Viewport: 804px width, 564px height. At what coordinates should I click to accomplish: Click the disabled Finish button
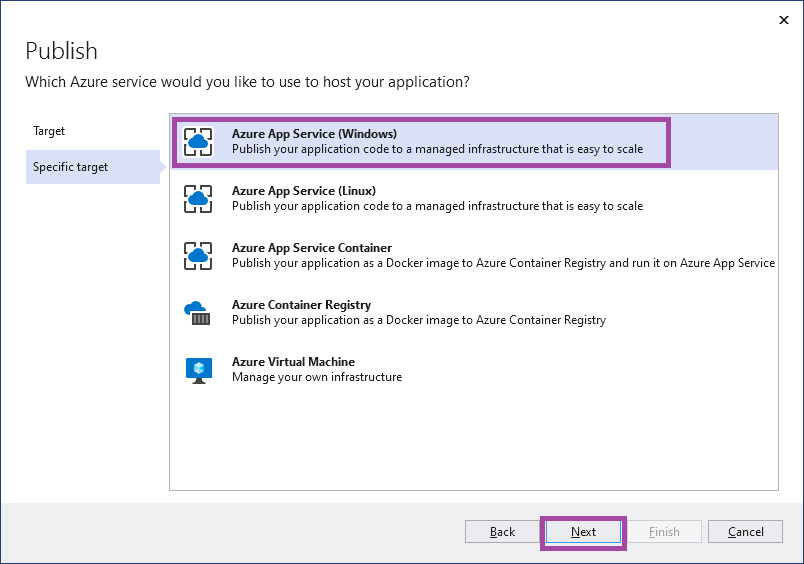664,532
